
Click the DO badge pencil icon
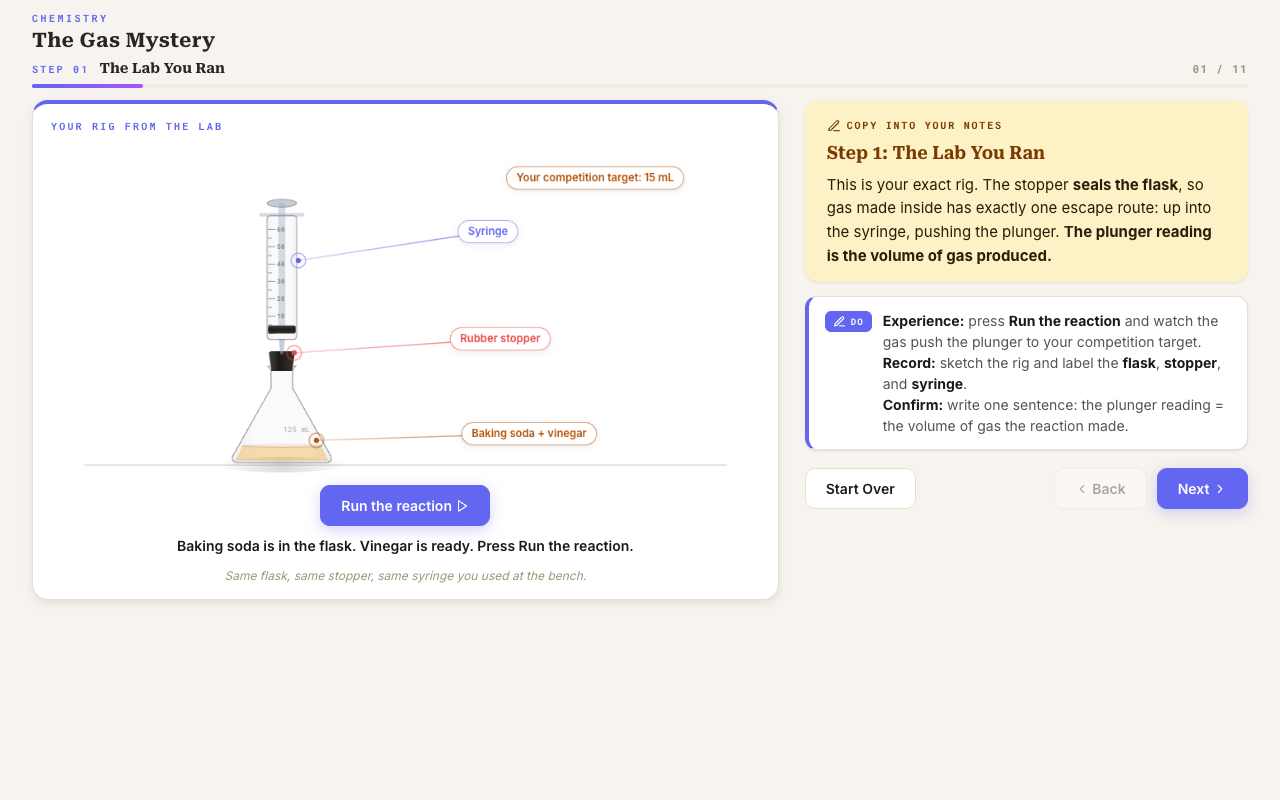click(x=839, y=322)
